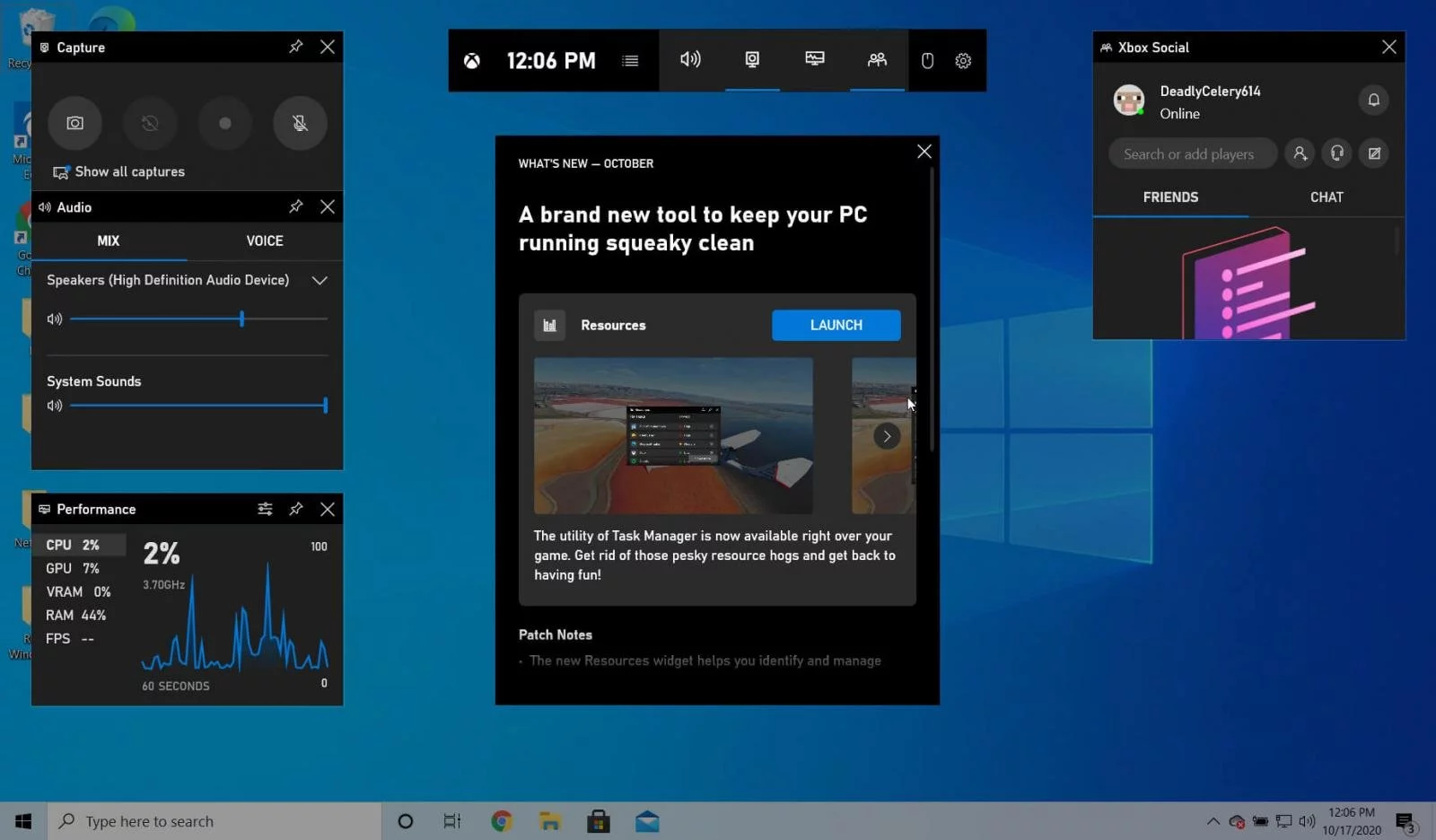Viewport: 1436px width, 840px height.
Task: Click the red-marked system tray icon
Action: [x=1237, y=821]
